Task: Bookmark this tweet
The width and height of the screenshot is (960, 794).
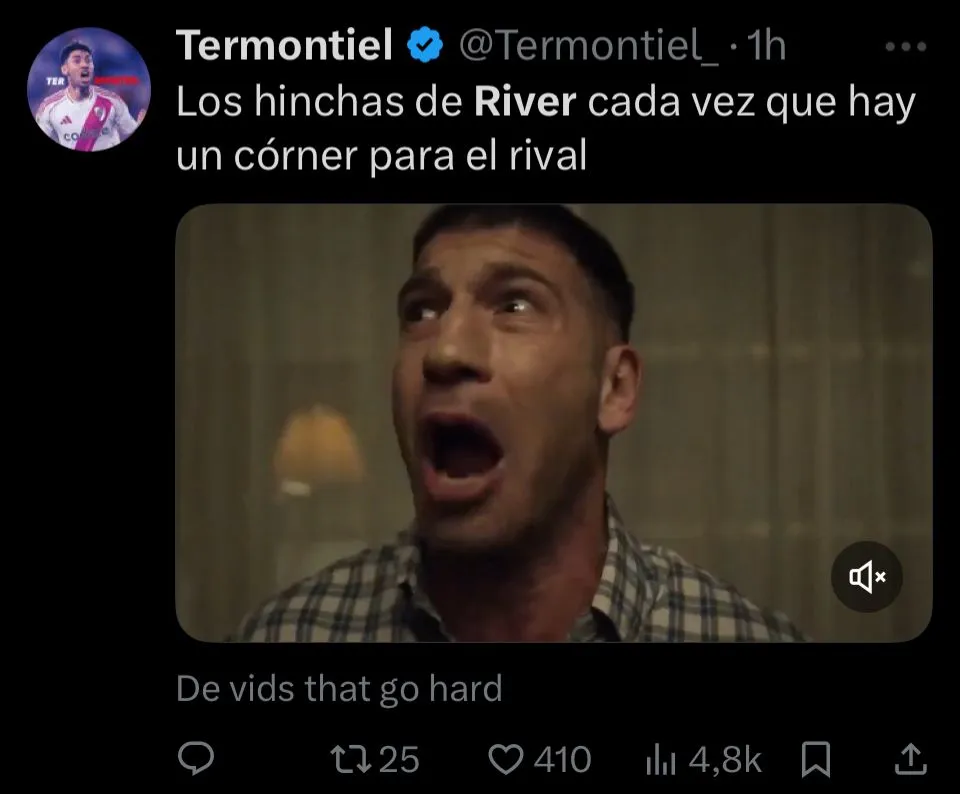Action: tap(816, 759)
